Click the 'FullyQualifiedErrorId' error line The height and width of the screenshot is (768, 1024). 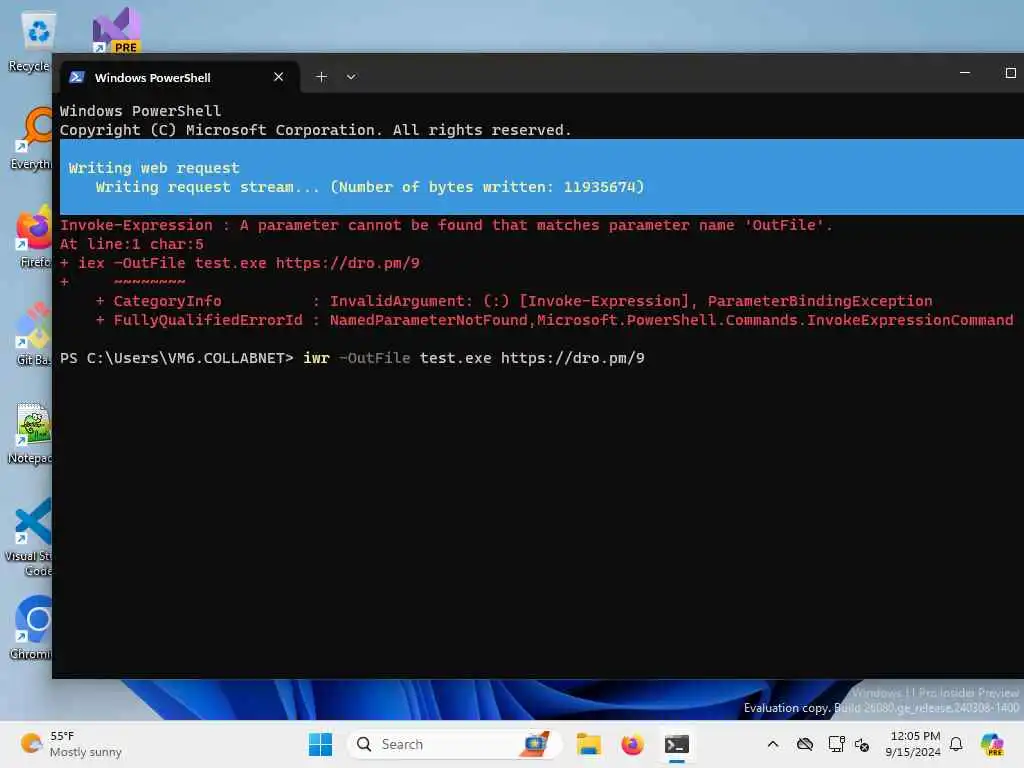pos(555,320)
